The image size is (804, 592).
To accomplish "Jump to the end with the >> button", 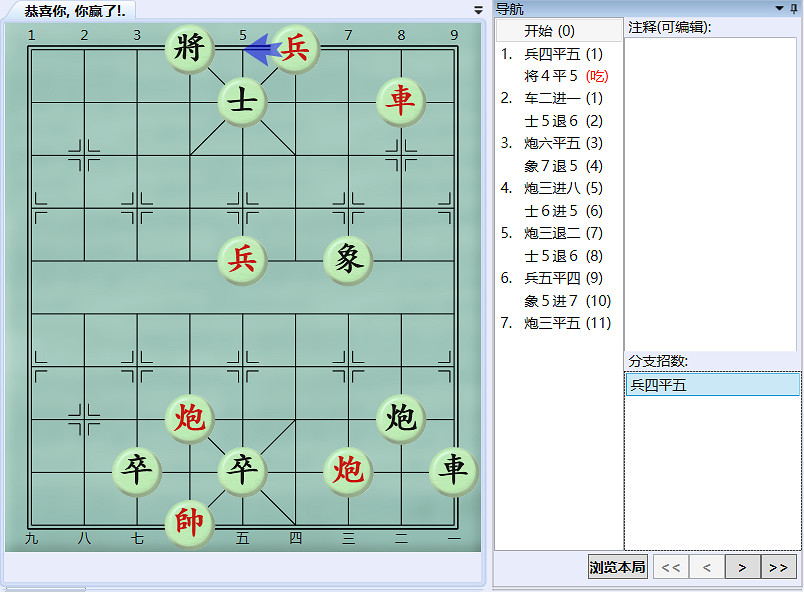I will pyautogui.click(x=779, y=566).
